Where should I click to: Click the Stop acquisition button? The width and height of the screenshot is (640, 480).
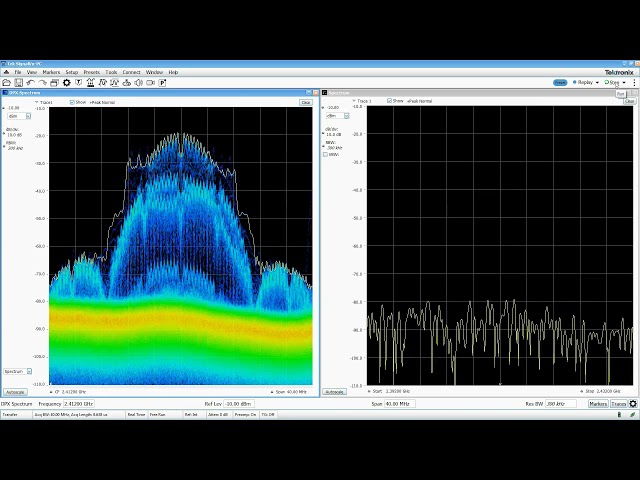tap(612, 82)
